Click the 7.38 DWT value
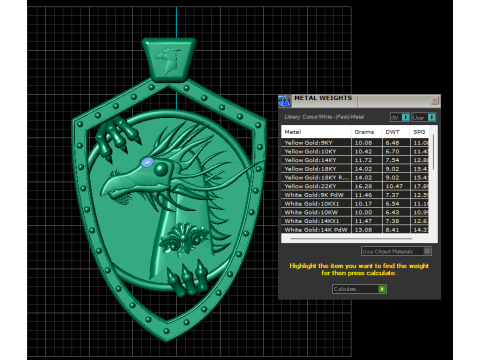This screenshot has height=360, width=480. [392, 221]
